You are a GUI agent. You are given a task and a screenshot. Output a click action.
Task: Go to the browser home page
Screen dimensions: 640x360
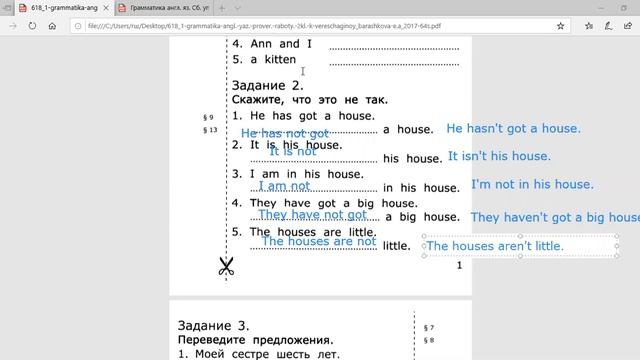[52, 26]
